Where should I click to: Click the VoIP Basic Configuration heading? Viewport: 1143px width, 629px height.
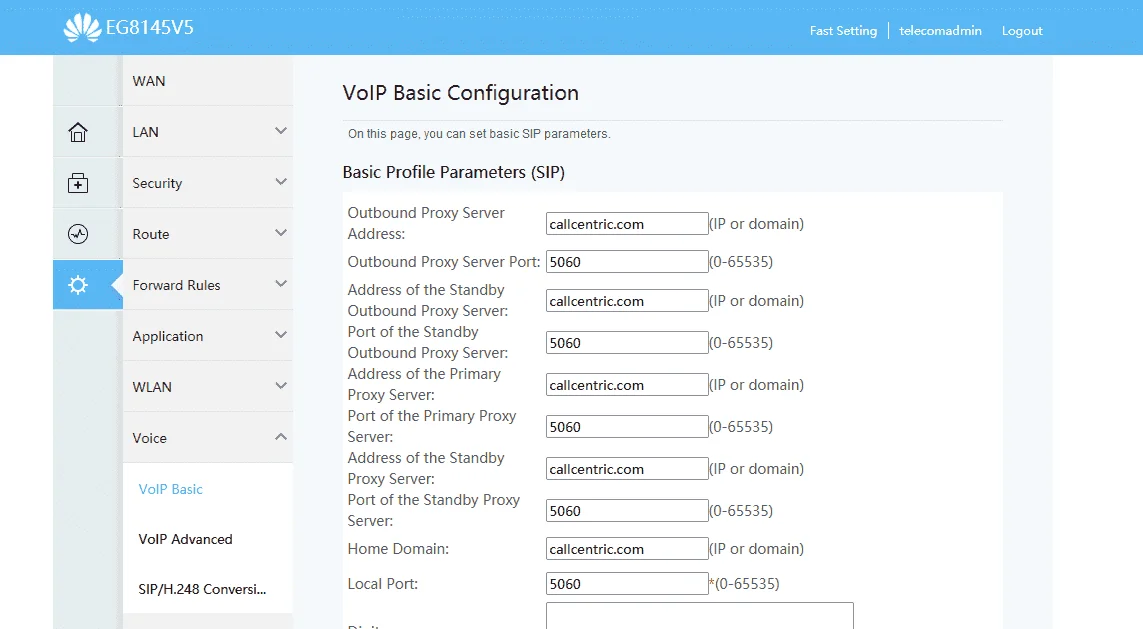[x=461, y=93]
